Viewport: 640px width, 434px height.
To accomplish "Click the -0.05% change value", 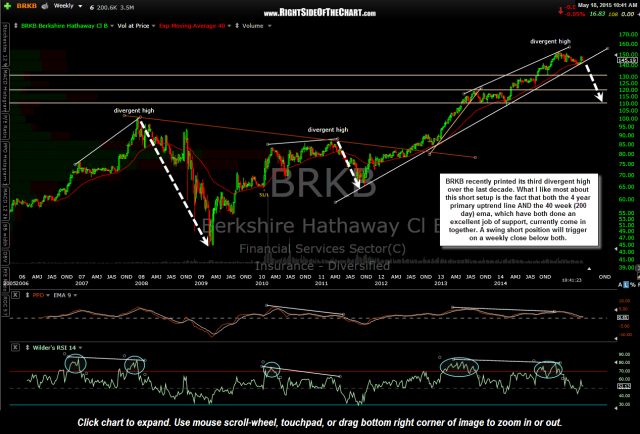I will pyautogui.click(x=577, y=14).
